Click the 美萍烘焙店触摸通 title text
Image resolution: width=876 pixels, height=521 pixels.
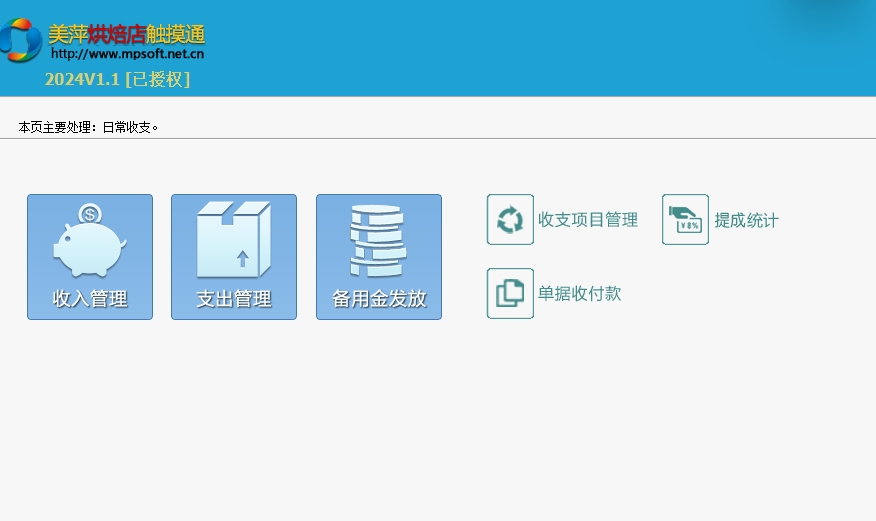126,34
